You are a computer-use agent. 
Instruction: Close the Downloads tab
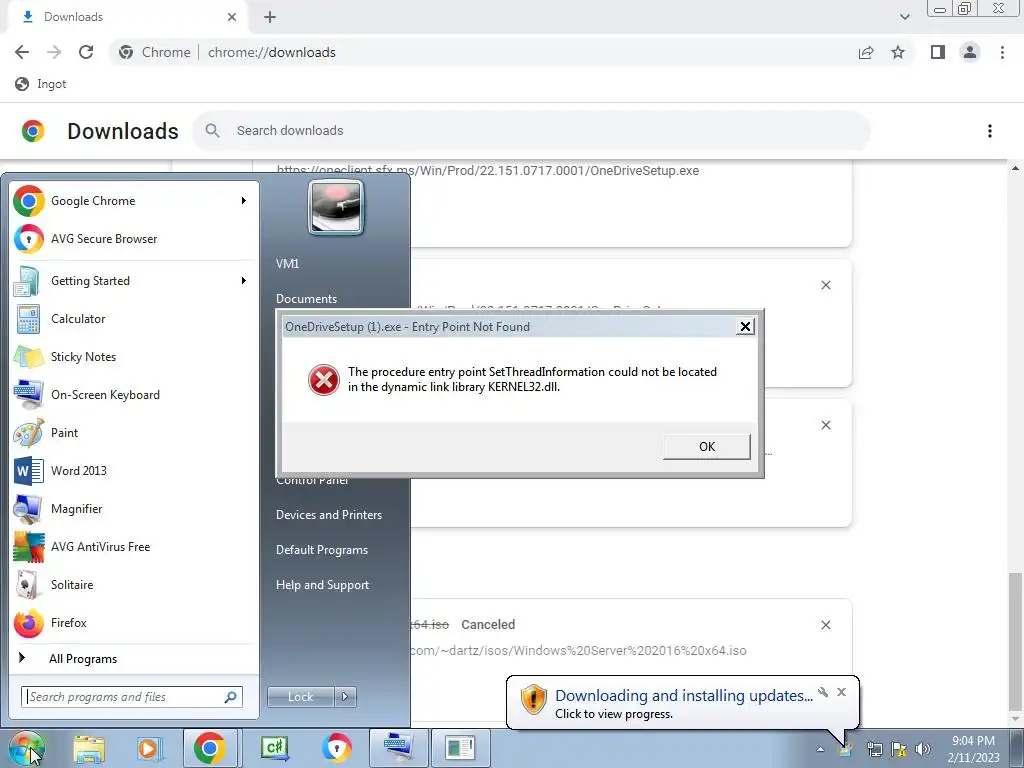coord(232,17)
